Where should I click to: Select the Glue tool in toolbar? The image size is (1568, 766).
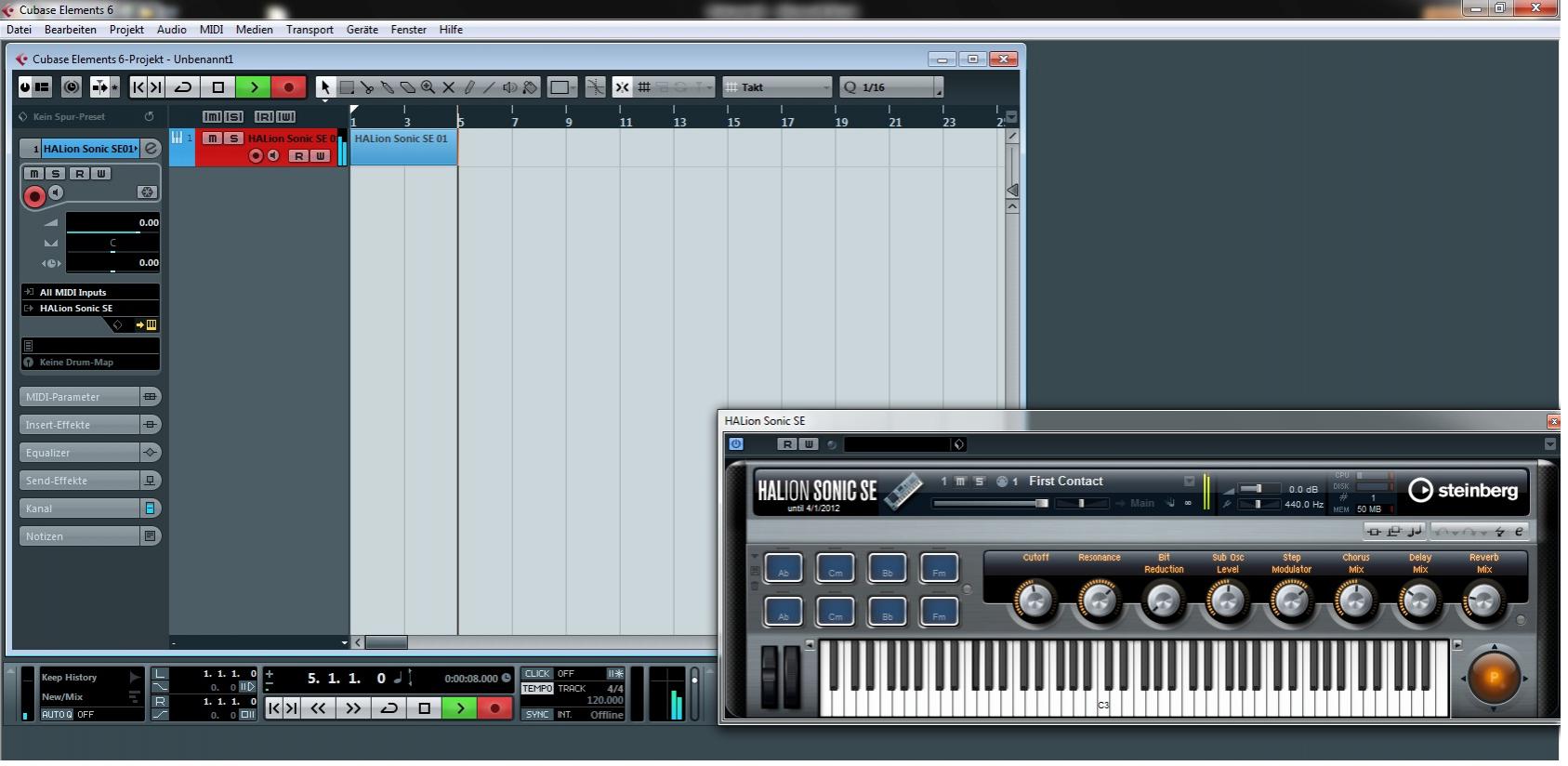(x=388, y=87)
